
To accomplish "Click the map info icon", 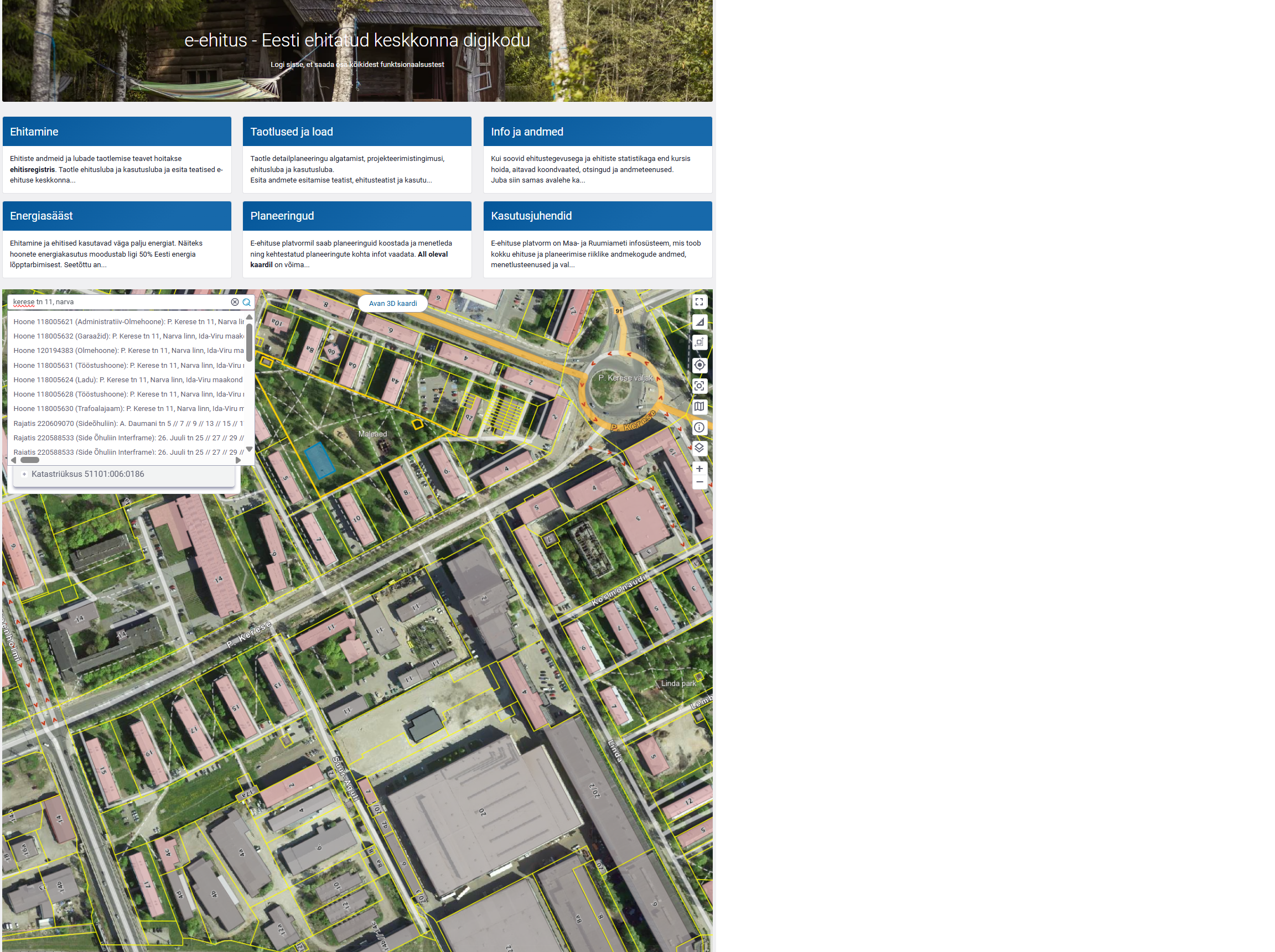I will [x=698, y=427].
